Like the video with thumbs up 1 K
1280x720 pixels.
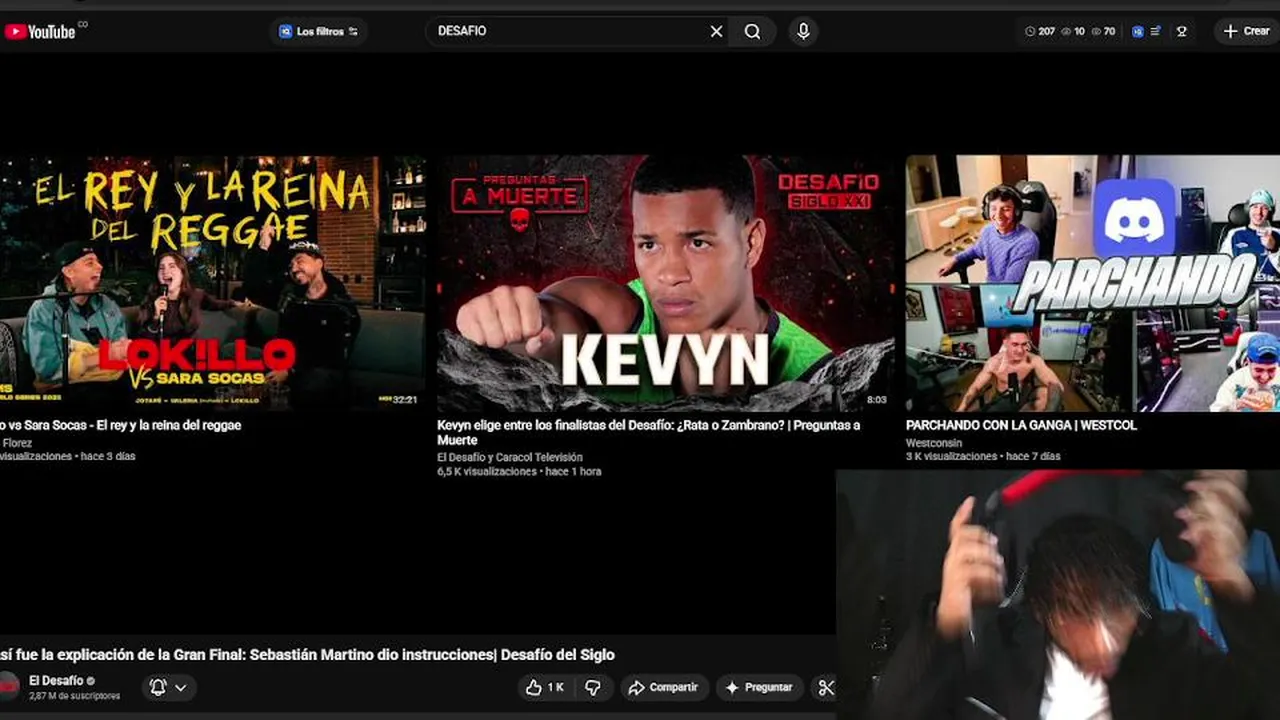pyautogui.click(x=546, y=687)
